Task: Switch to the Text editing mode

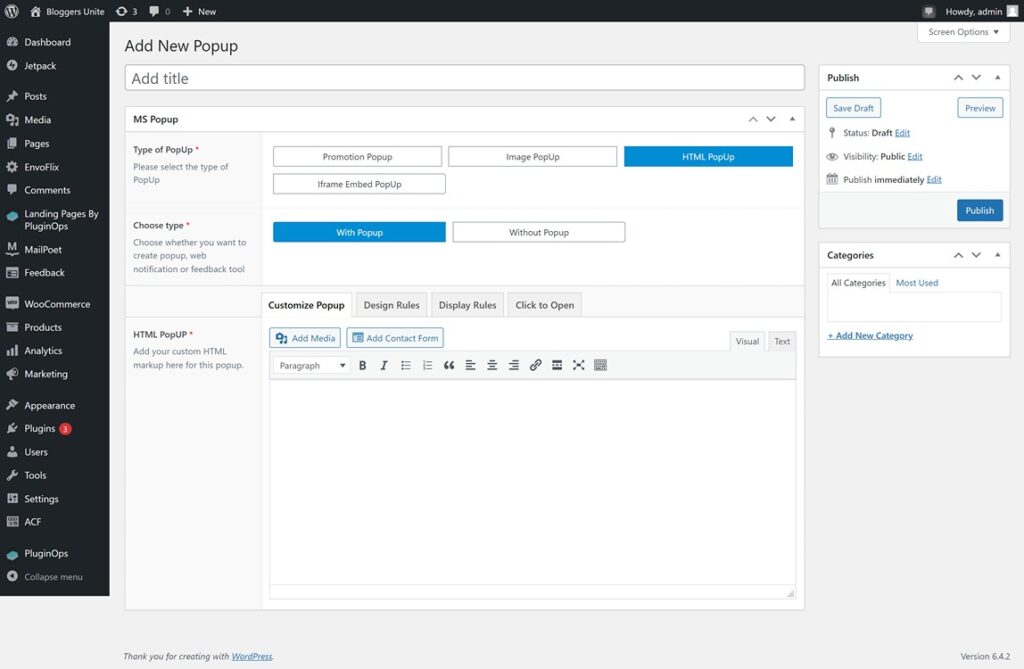Action: click(781, 341)
